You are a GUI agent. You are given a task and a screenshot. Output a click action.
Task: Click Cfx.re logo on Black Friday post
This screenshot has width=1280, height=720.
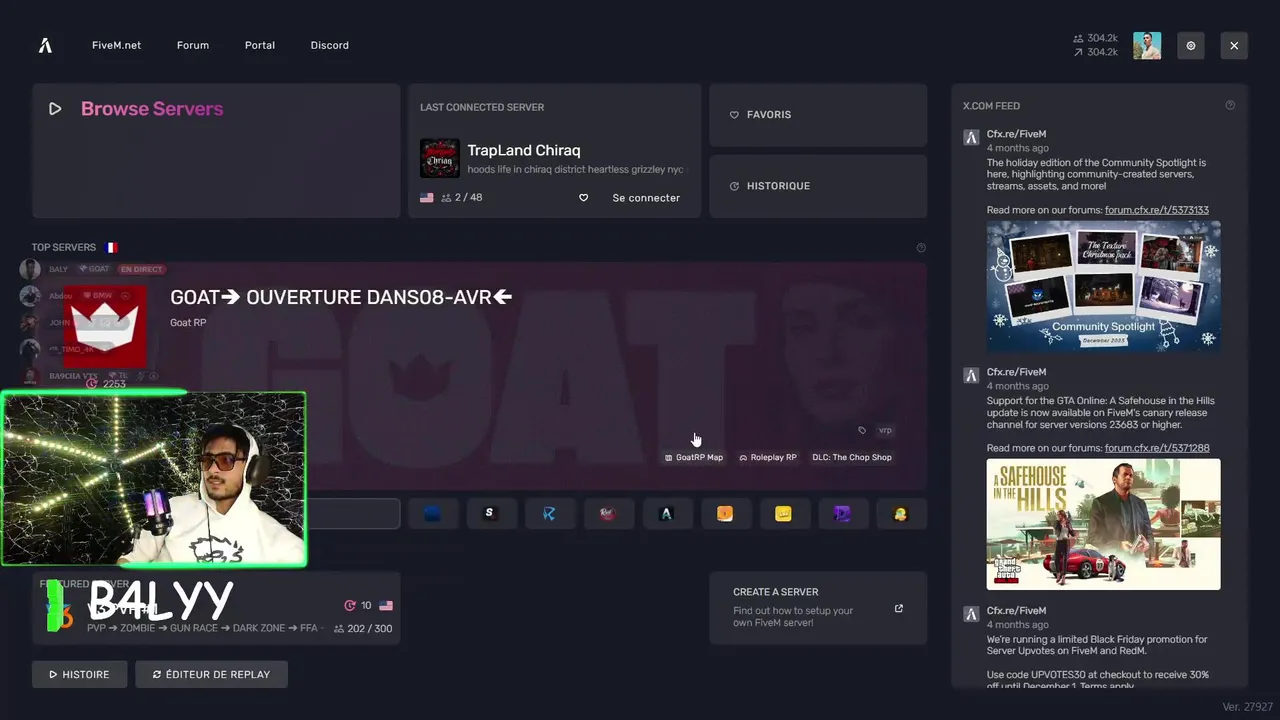[971, 614]
